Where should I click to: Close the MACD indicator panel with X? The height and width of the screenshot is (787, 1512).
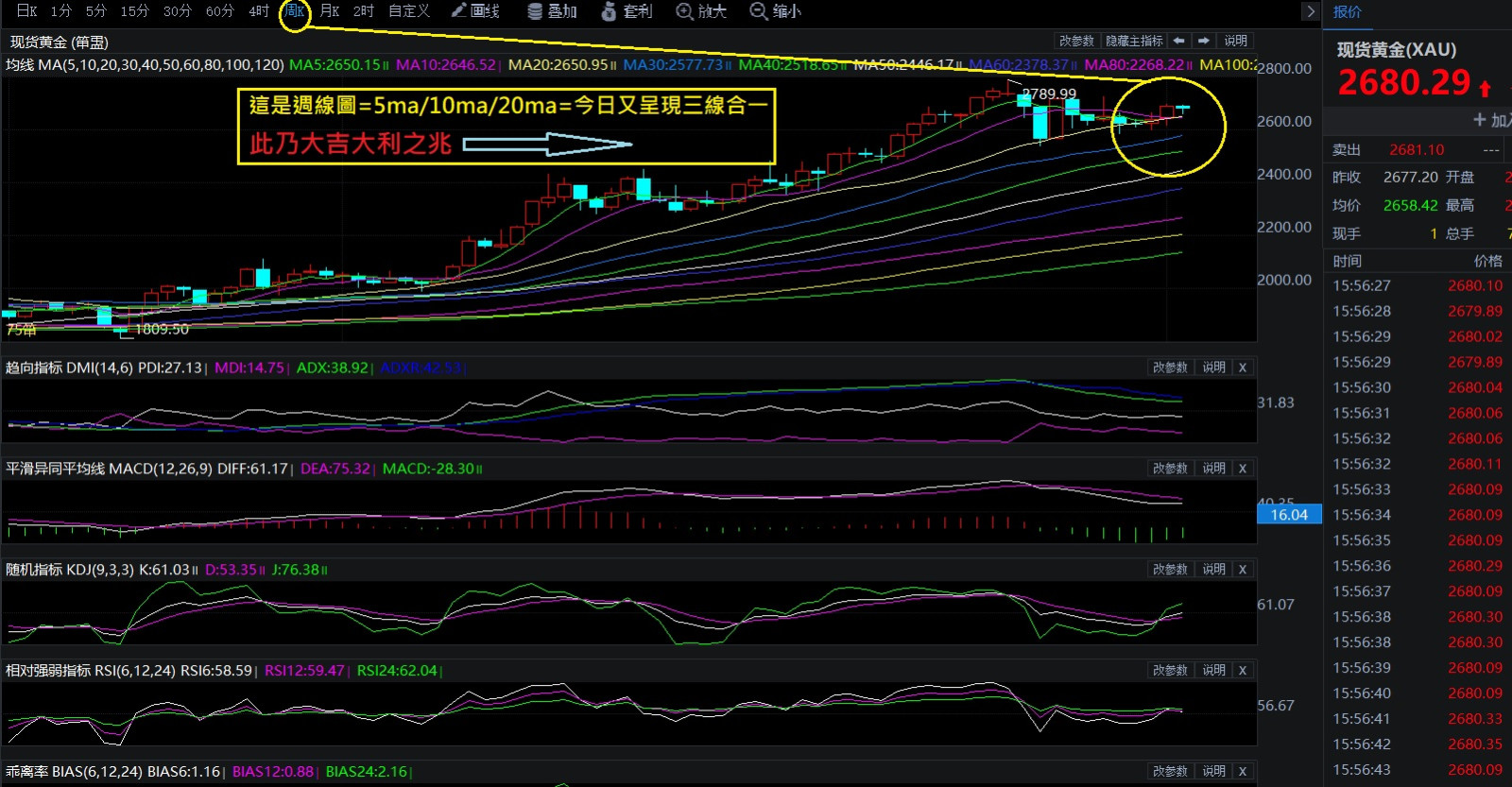point(1243,469)
